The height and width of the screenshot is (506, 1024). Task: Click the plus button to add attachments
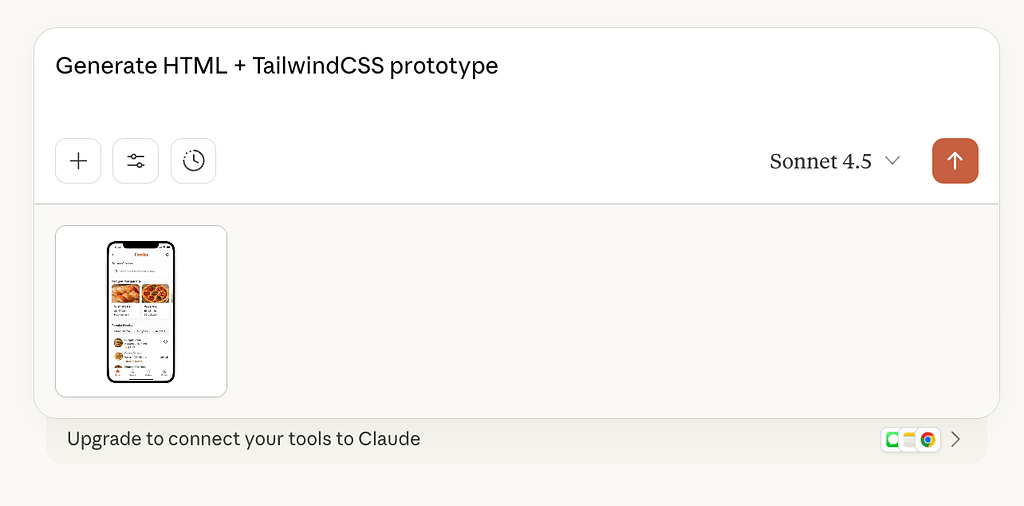pos(78,161)
